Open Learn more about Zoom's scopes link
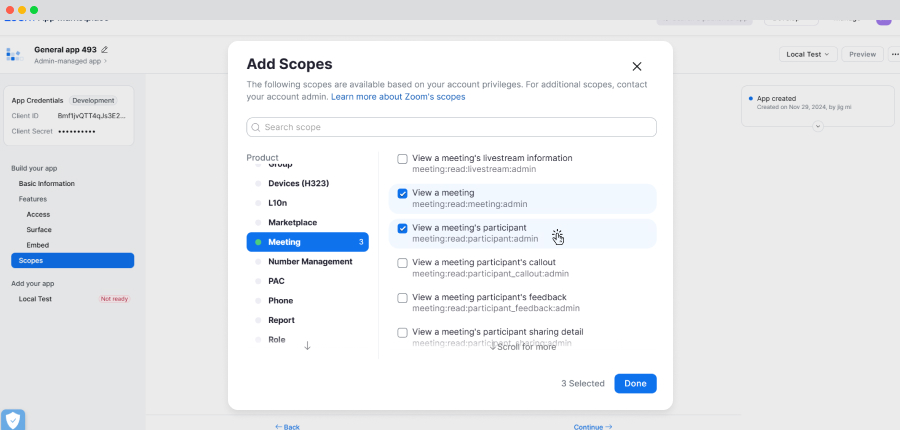The image size is (900, 430). tap(398, 97)
